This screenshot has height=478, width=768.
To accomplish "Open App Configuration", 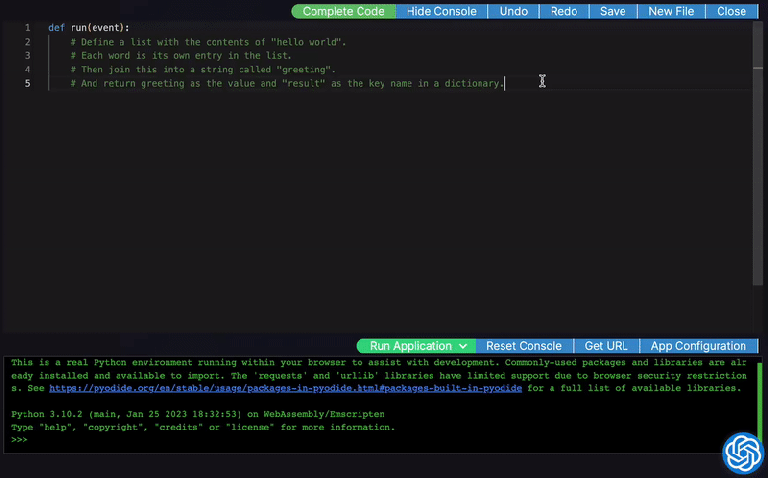I will coord(698,346).
